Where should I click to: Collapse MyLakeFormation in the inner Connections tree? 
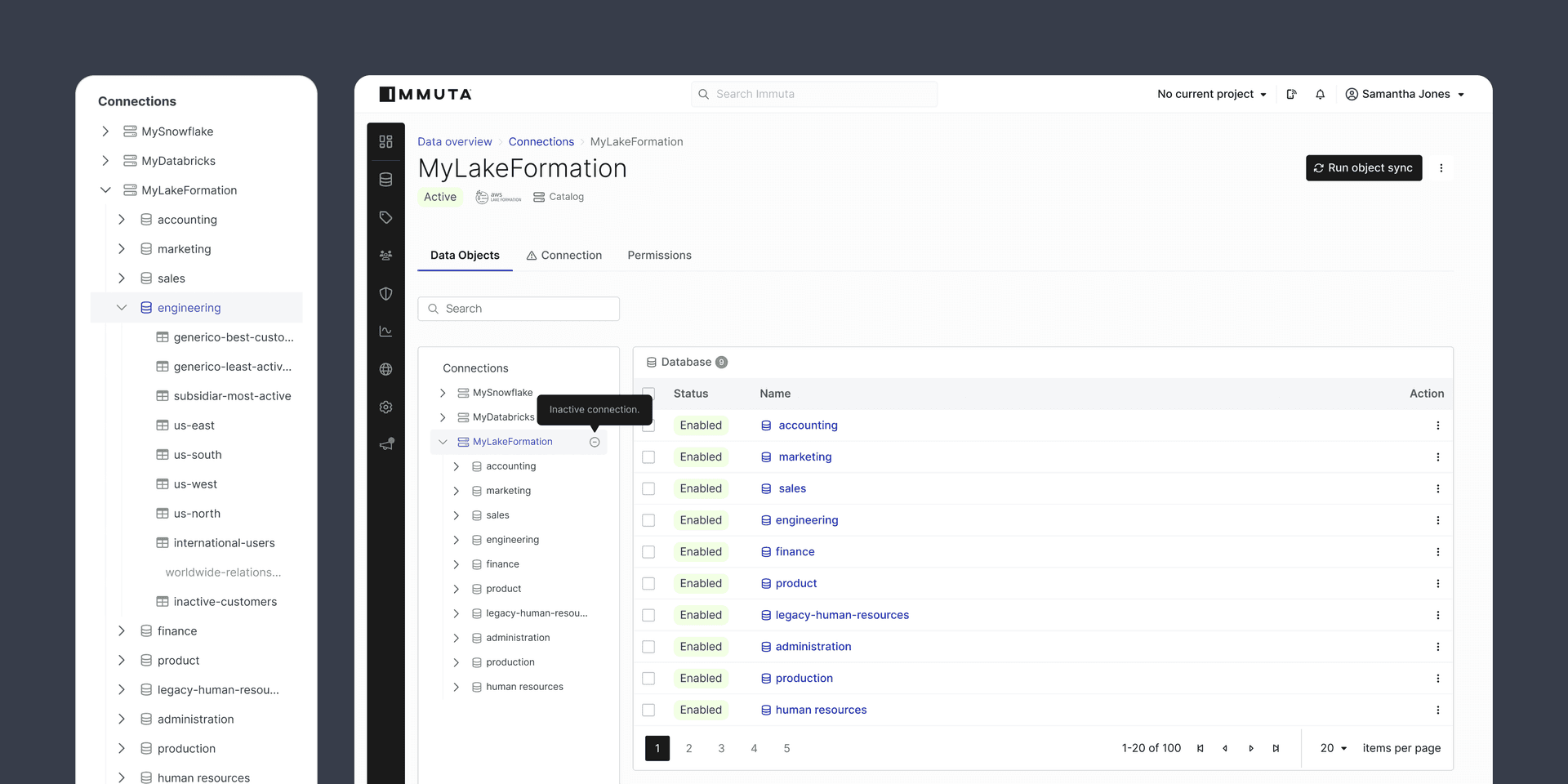pyautogui.click(x=443, y=442)
